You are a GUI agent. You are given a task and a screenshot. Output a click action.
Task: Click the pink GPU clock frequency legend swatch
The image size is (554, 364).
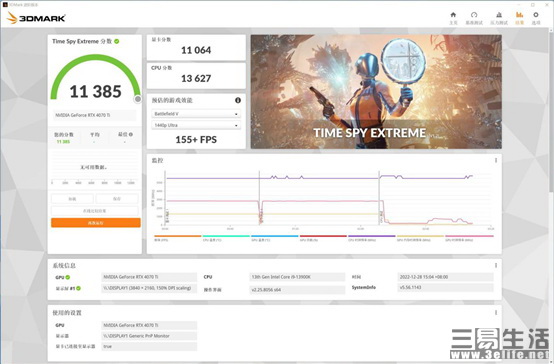(x=469, y=236)
